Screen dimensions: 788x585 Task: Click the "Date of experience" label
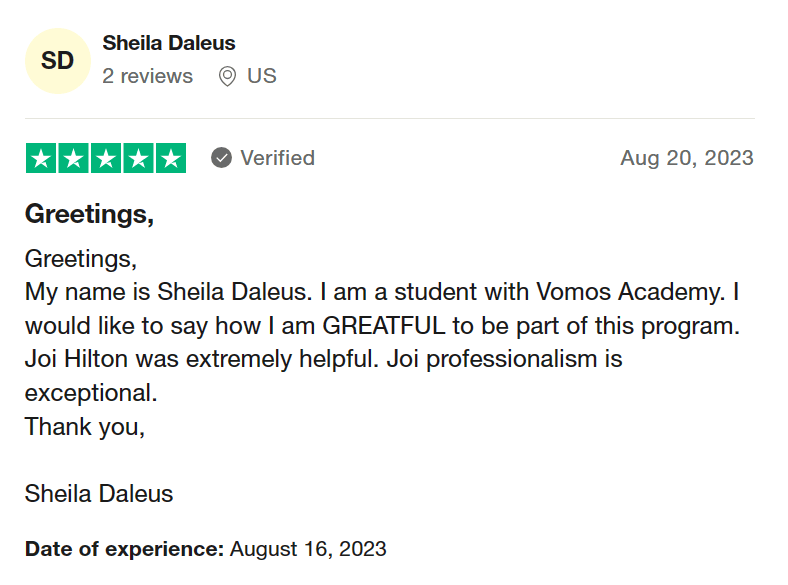124,548
